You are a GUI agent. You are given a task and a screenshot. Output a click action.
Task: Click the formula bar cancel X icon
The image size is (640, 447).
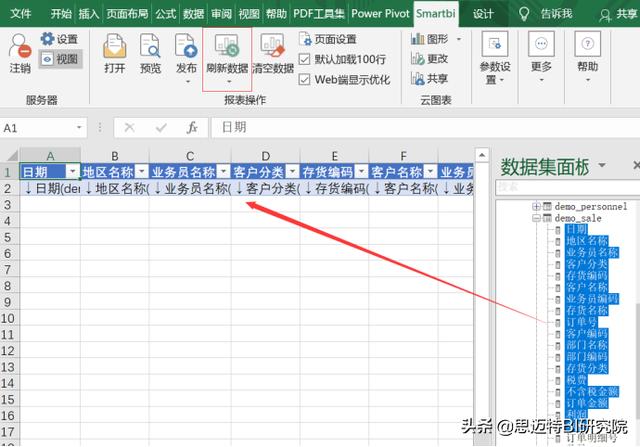pyautogui.click(x=129, y=128)
